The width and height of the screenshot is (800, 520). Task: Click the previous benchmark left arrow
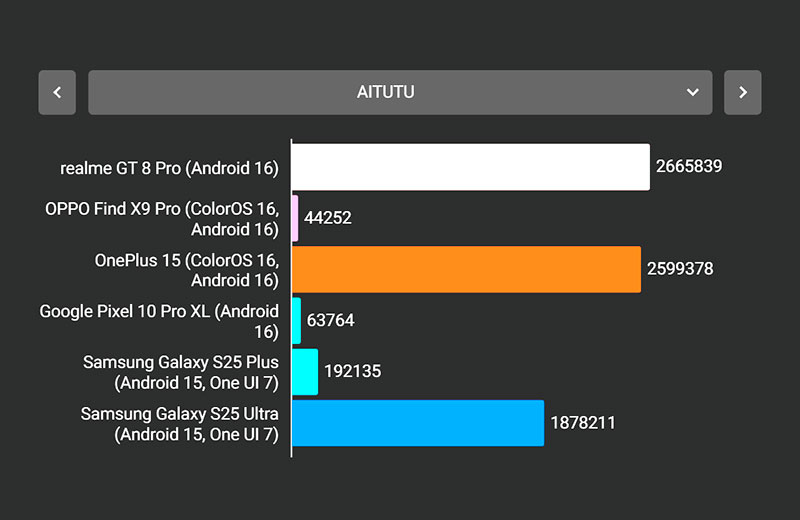coord(57,92)
